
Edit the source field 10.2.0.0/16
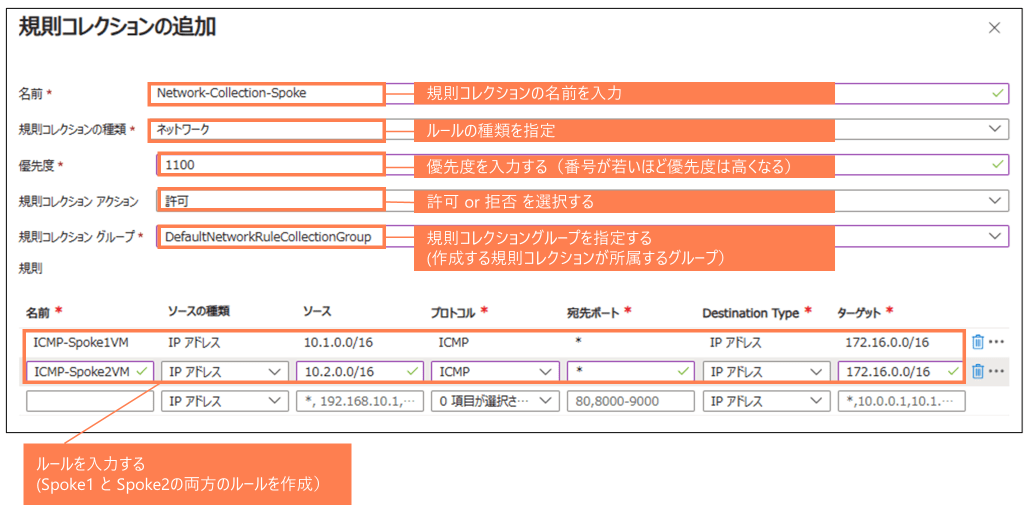(360, 372)
